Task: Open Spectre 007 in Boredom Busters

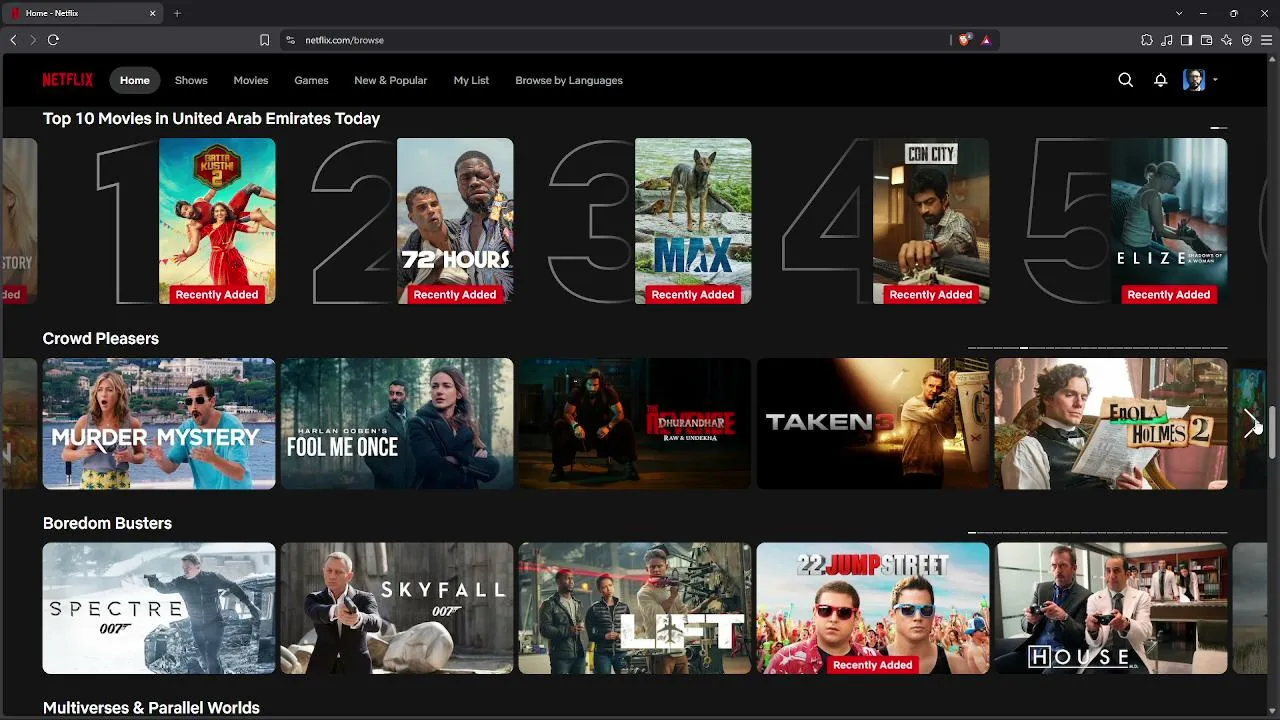Action: pos(159,608)
